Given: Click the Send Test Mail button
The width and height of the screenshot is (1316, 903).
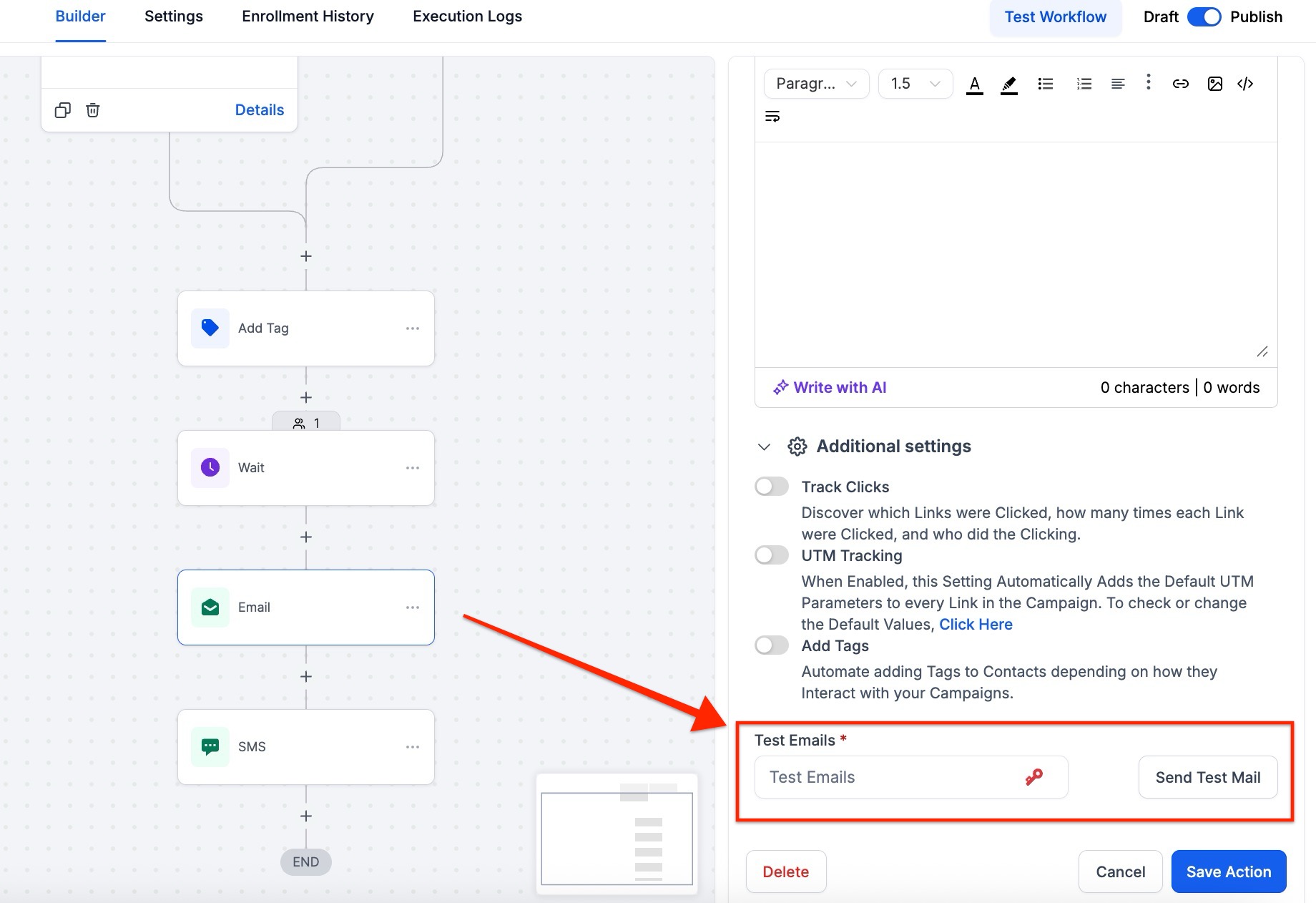Looking at the screenshot, I should pyautogui.click(x=1207, y=777).
